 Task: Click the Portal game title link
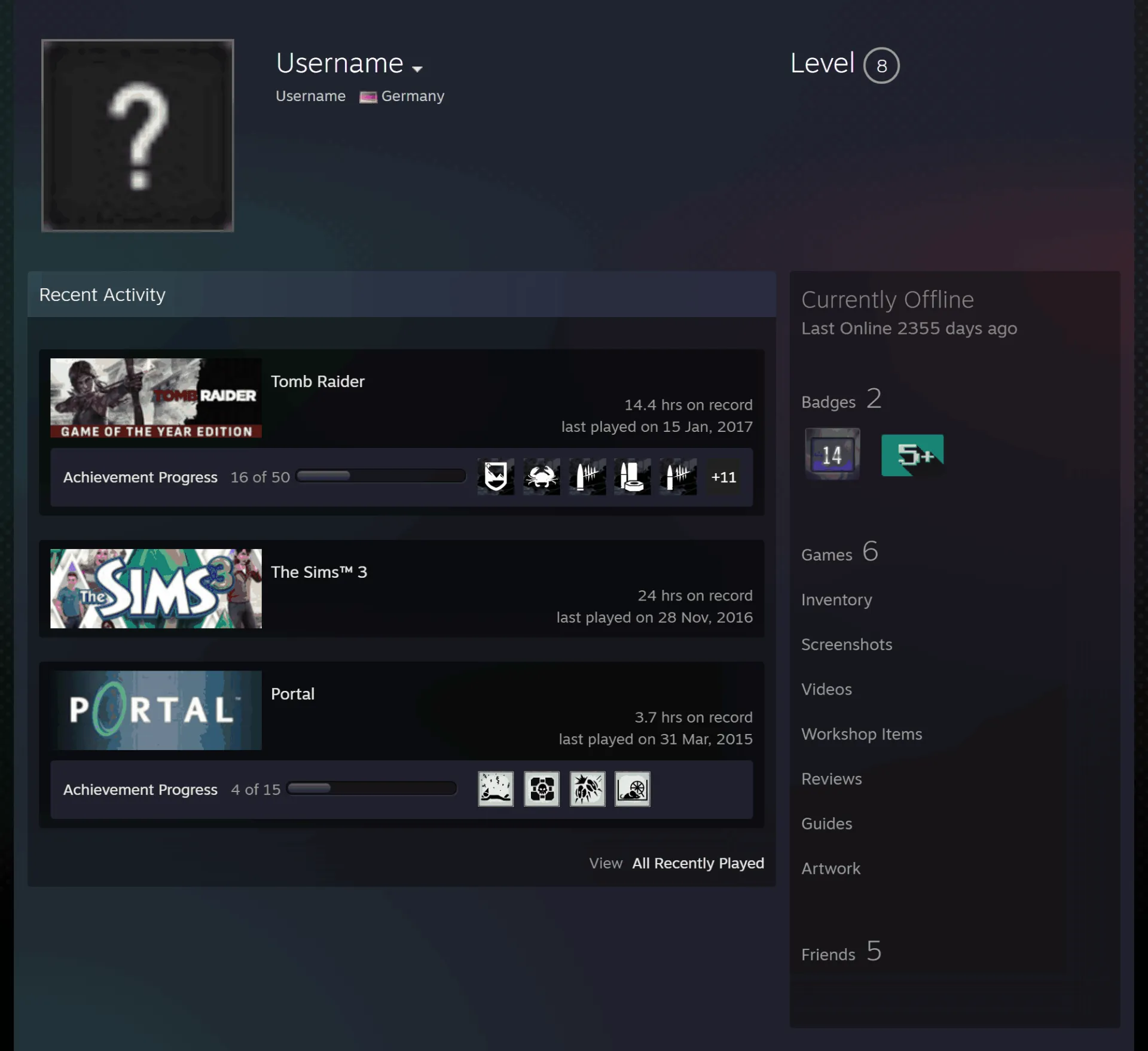pos(292,694)
